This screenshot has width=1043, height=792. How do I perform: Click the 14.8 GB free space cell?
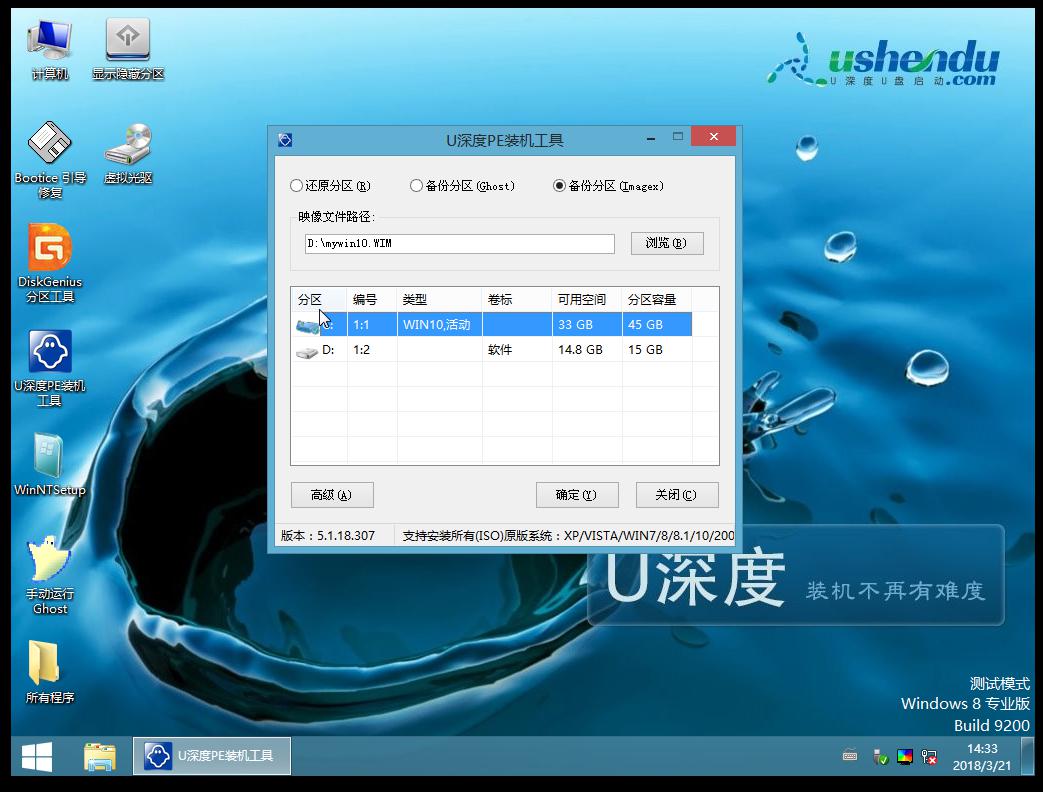click(x=587, y=350)
